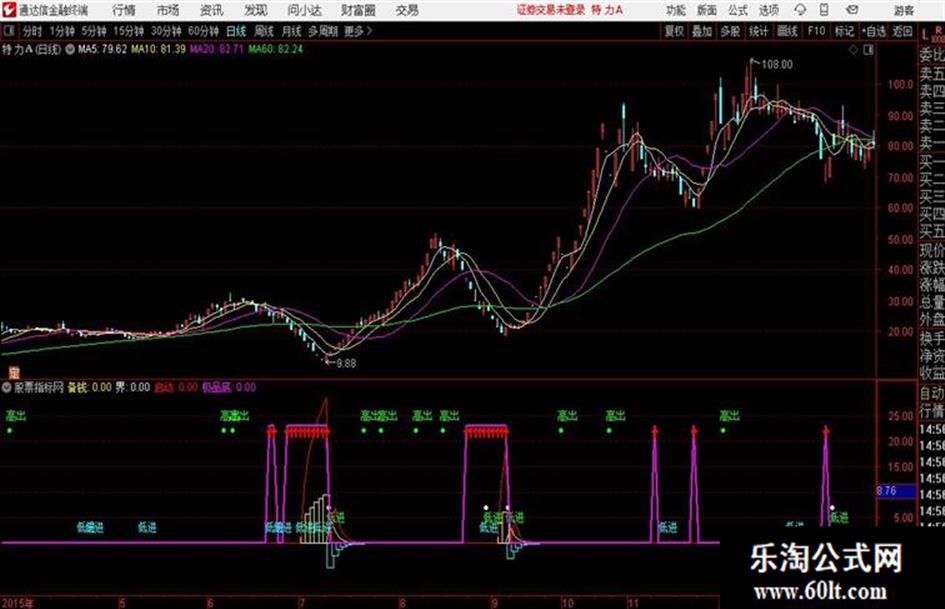Click the MA60: 82.24 indicator value

point(275,49)
